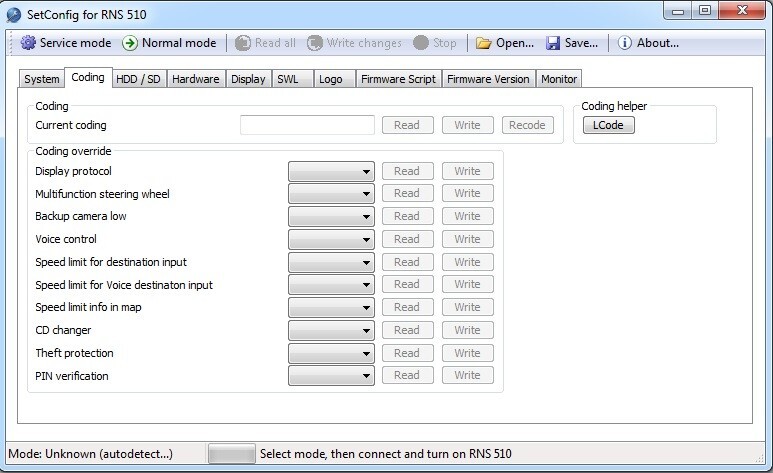Write the Backup camera low setting

[x=467, y=216]
